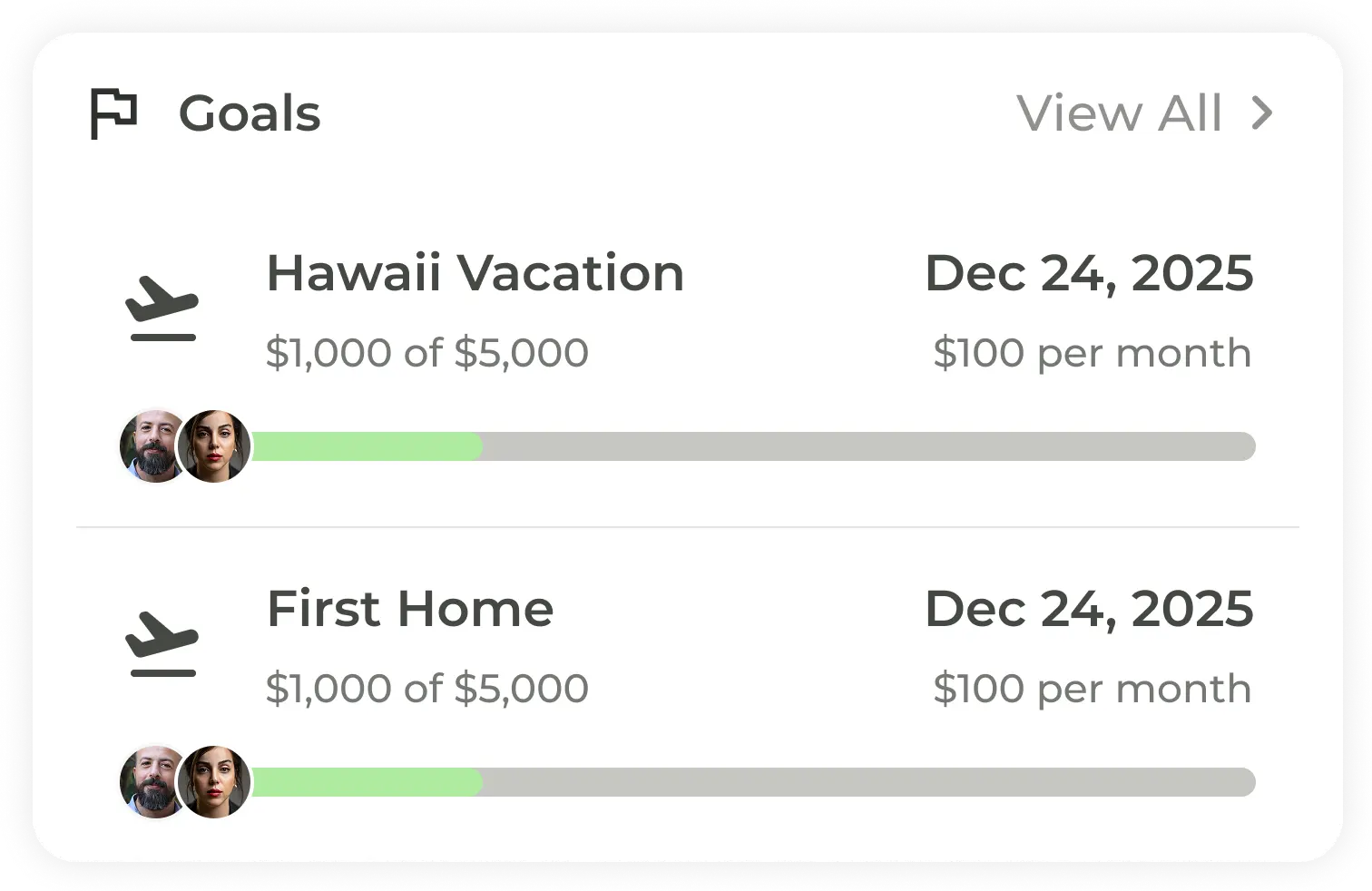Image resolution: width=1372 pixels, height=891 pixels.
Task: Click Hawaii Vacation's $100 per month text
Action: click(1092, 353)
